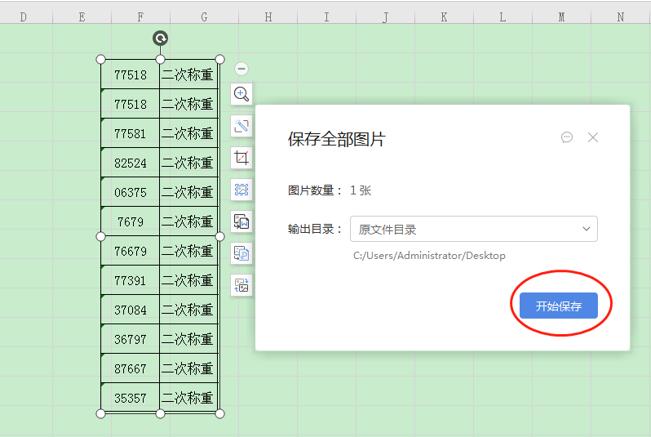Click the 06375 row in the picture
Image resolution: width=651 pixels, height=437 pixels.
click(x=160, y=192)
